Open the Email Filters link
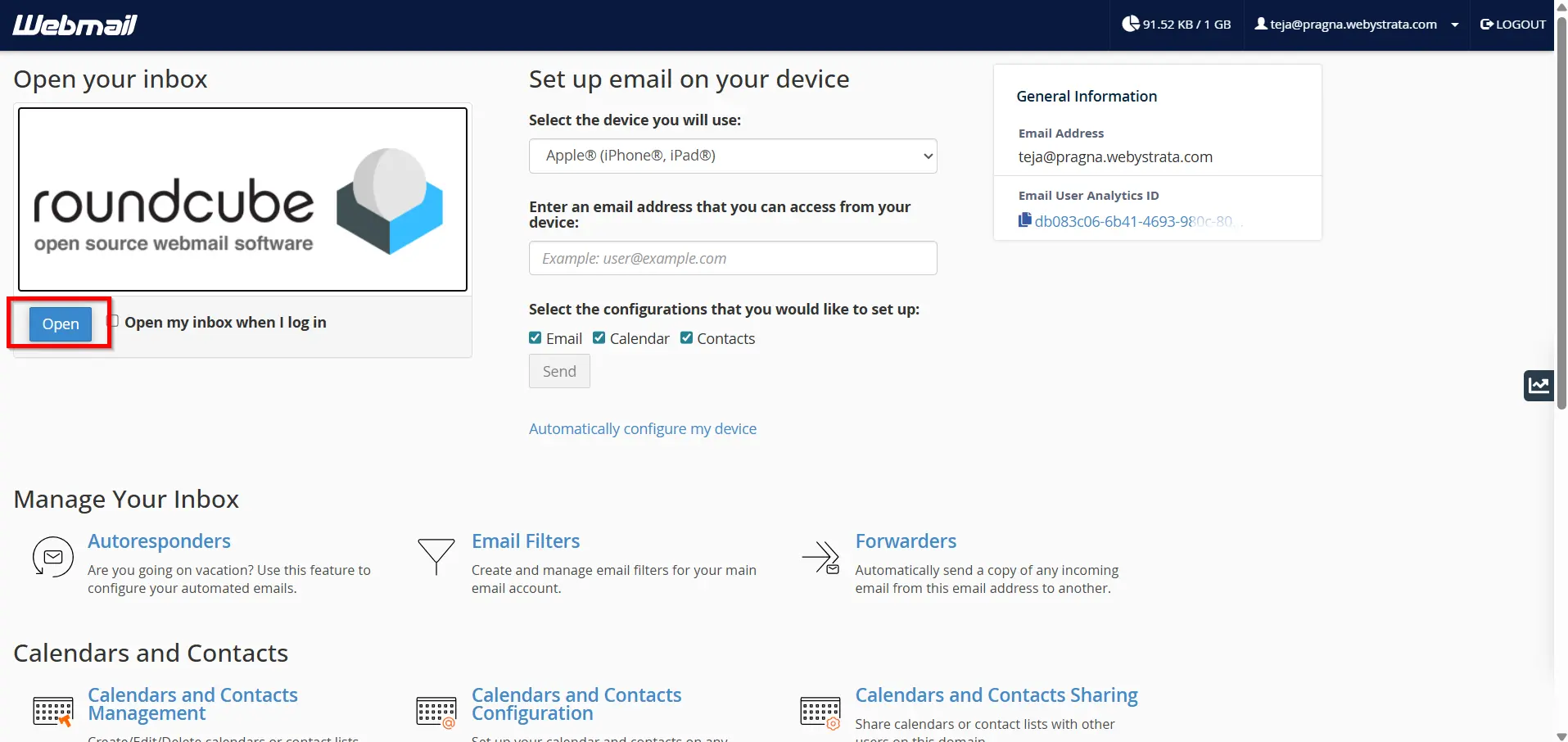 tap(526, 541)
